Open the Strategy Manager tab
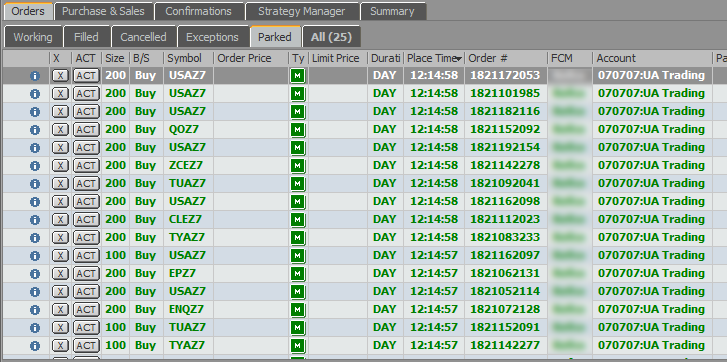Screen dimensions: 727x362 301,12
